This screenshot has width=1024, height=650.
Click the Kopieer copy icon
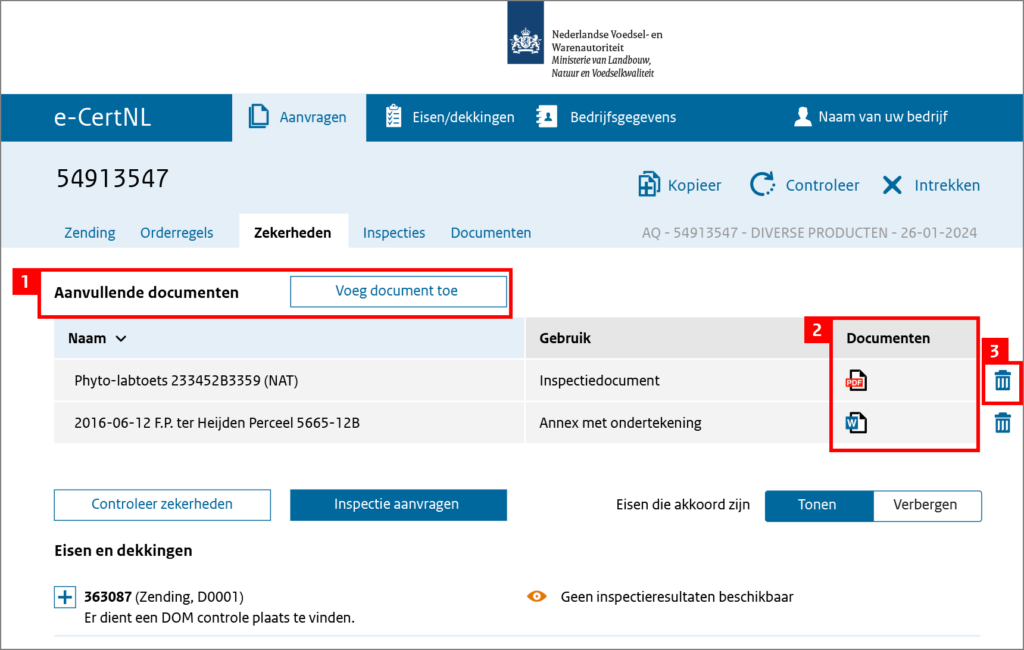pos(648,184)
